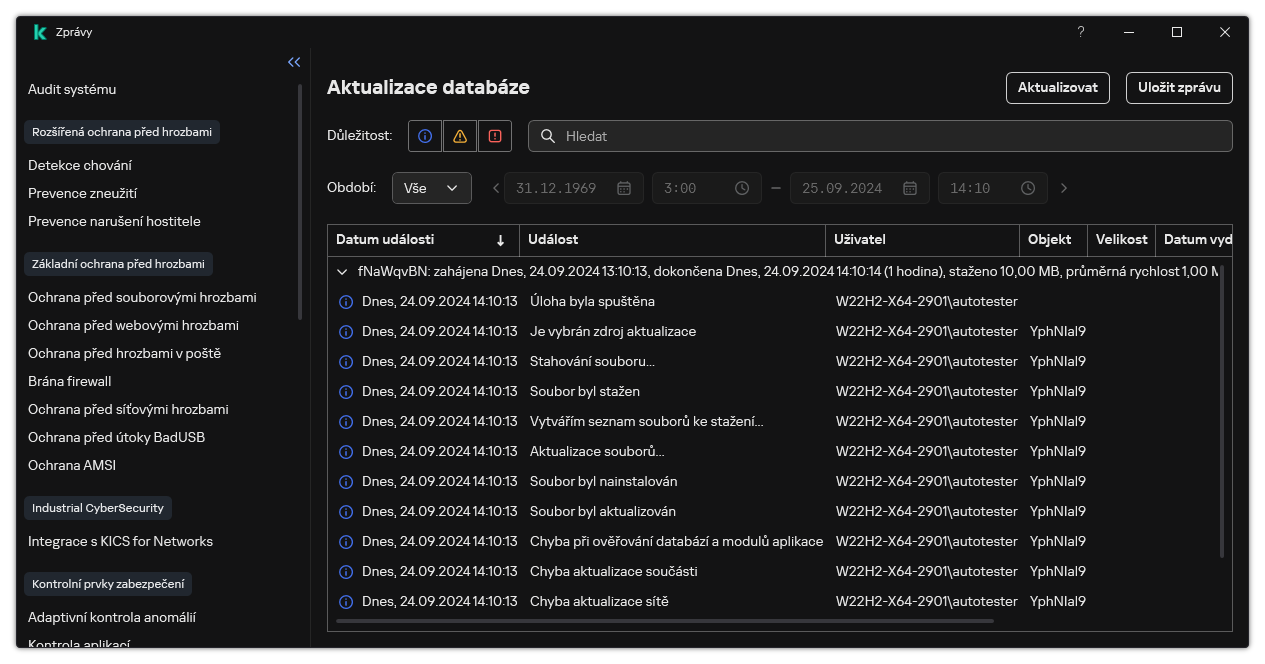Click the horizontal scrollbar under the table
The width and height of the screenshot is (1265, 664).
[x=665, y=621]
